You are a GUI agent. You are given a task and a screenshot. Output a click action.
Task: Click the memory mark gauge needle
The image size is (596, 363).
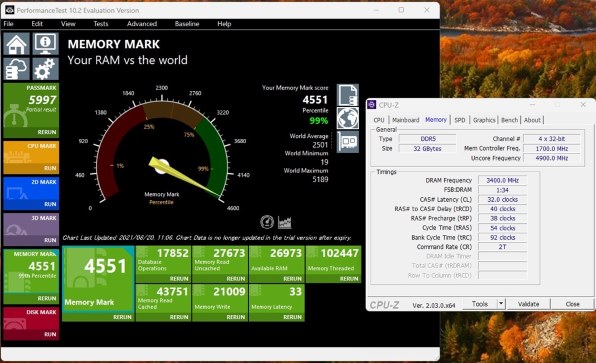point(183,177)
